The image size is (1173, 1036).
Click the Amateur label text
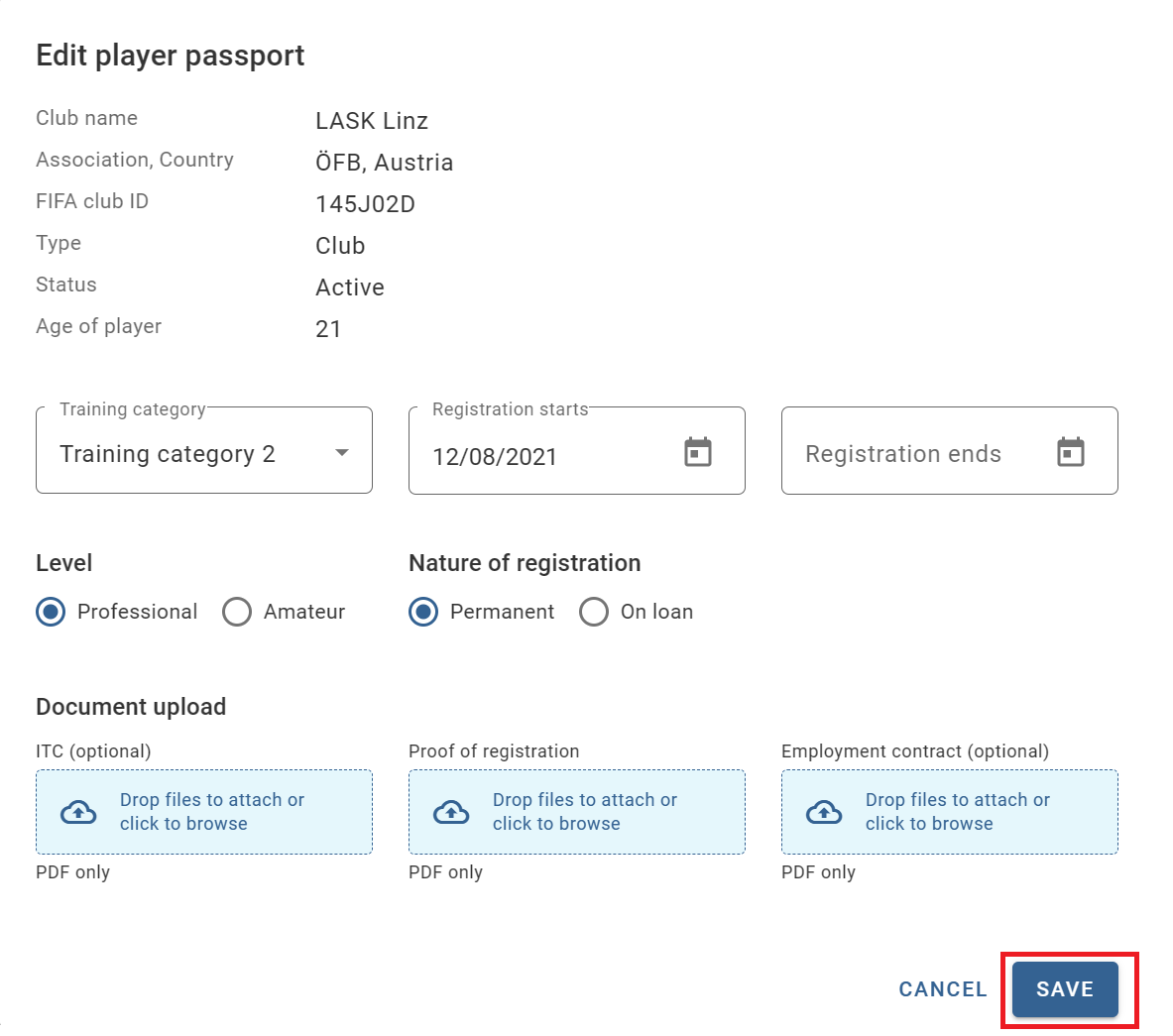tap(304, 611)
